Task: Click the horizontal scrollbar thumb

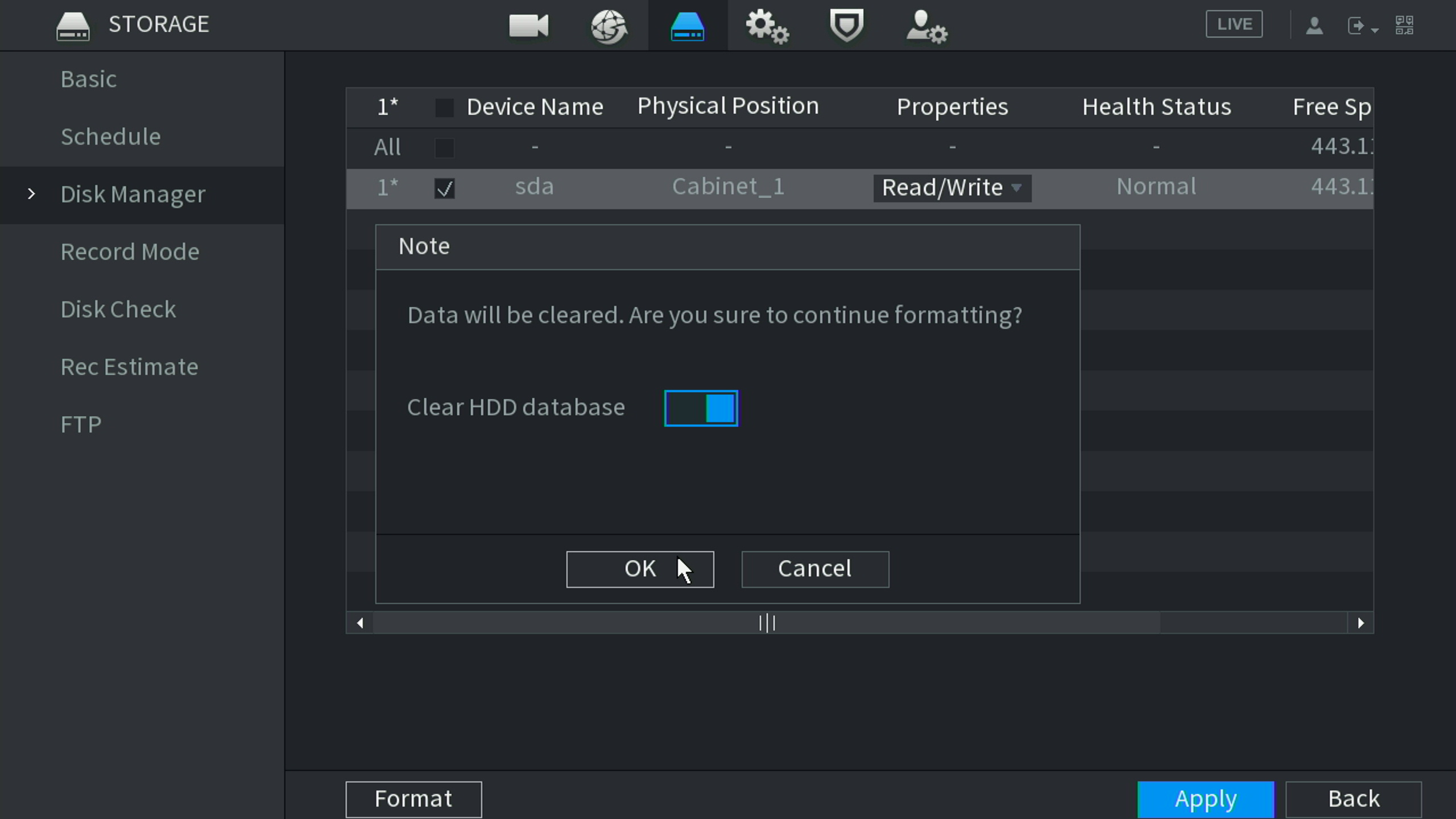Action: pyautogui.click(x=767, y=623)
